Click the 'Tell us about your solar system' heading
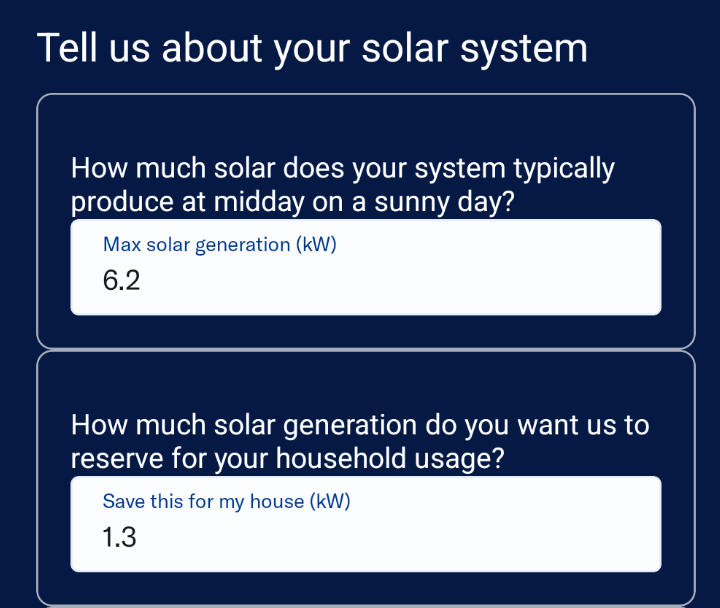 click(312, 49)
